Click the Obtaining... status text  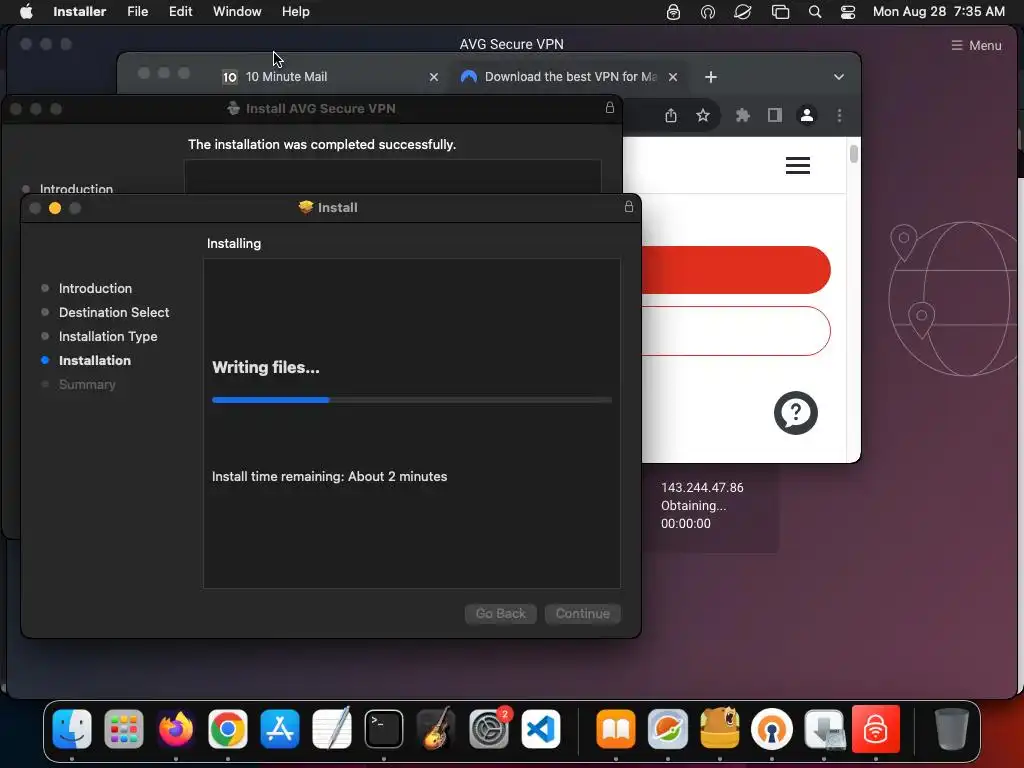[693, 505]
